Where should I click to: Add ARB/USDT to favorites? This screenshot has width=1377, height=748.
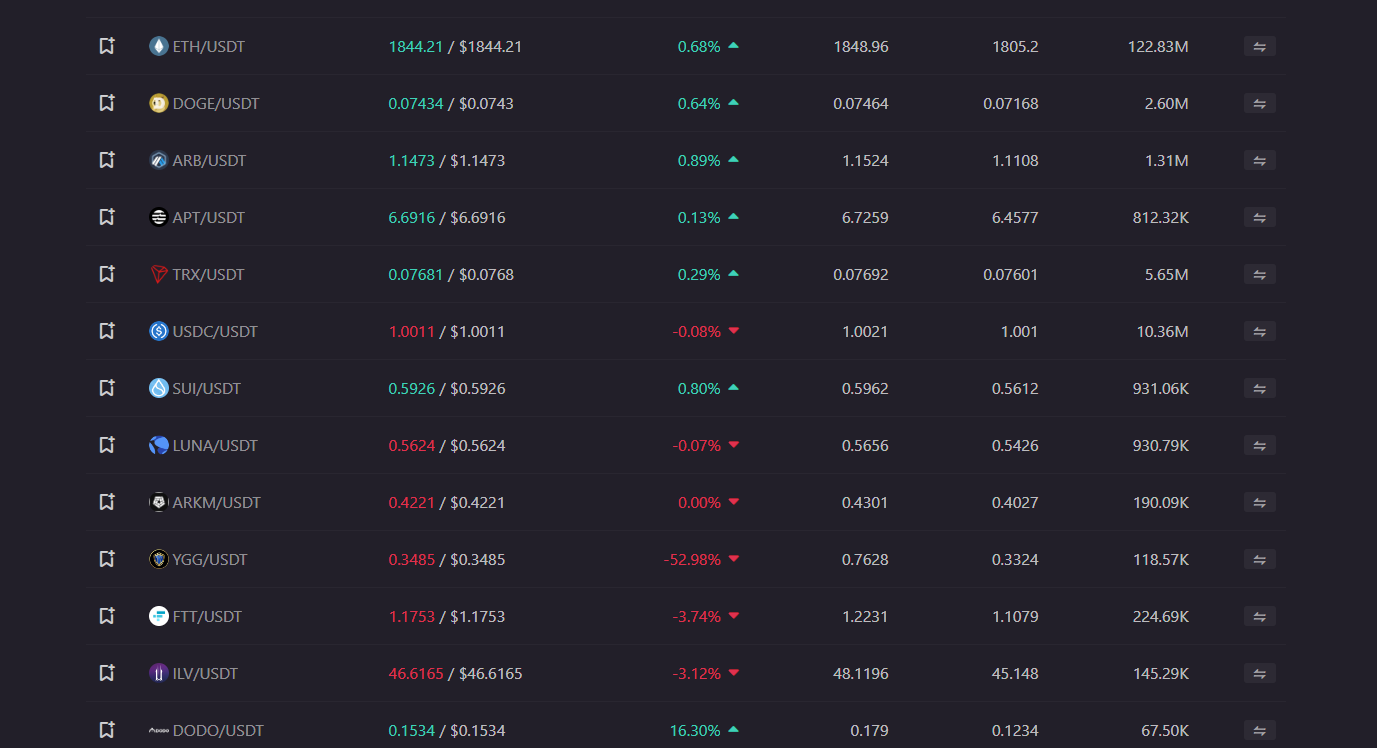(x=107, y=160)
